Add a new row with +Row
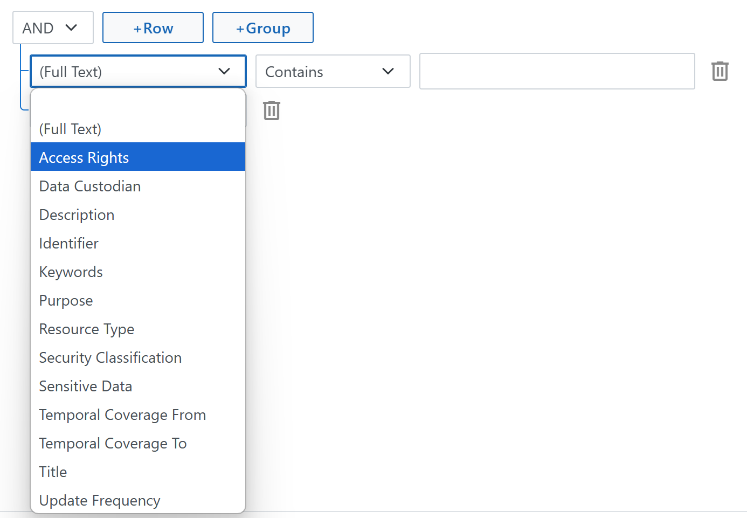Screen dimensions: 747x518 click(x=153, y=28)
